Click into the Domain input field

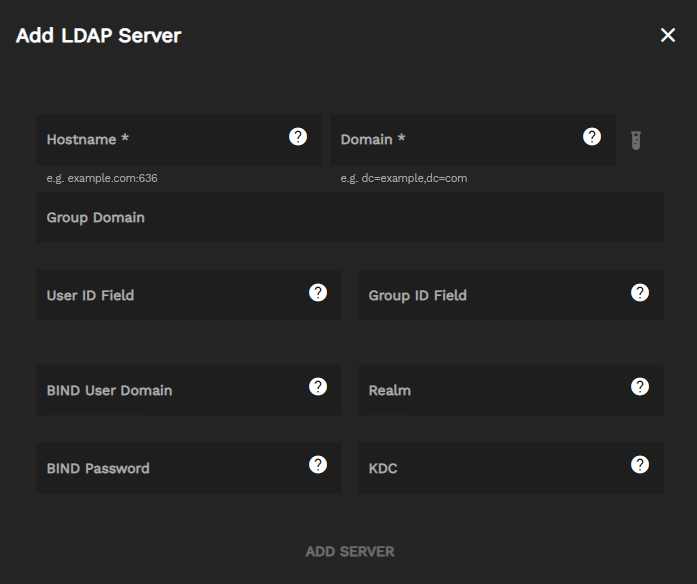pos(455,140)
